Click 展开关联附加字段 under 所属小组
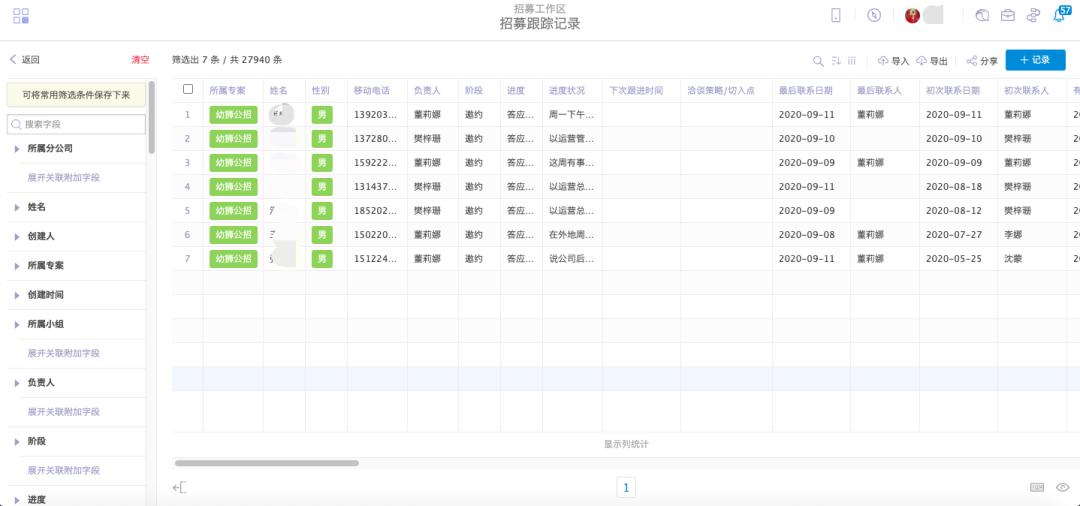1080x506 pixels. (63, 353)
